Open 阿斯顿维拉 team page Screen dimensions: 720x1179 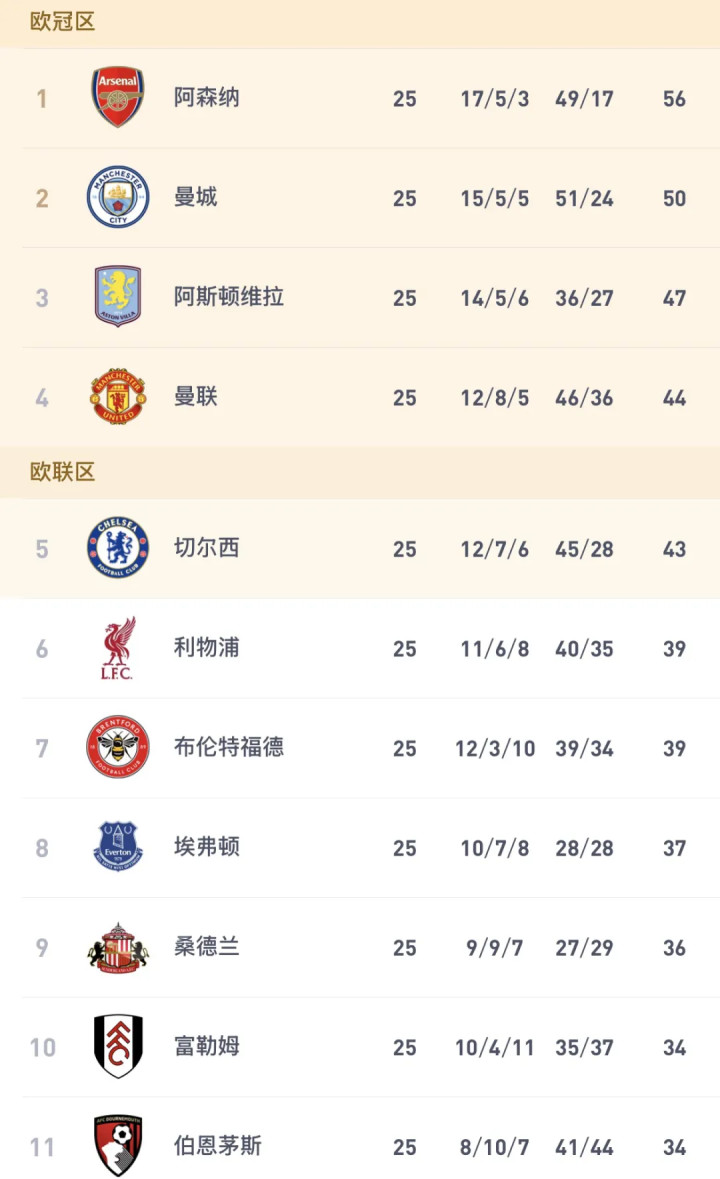[x=228, y=297]
